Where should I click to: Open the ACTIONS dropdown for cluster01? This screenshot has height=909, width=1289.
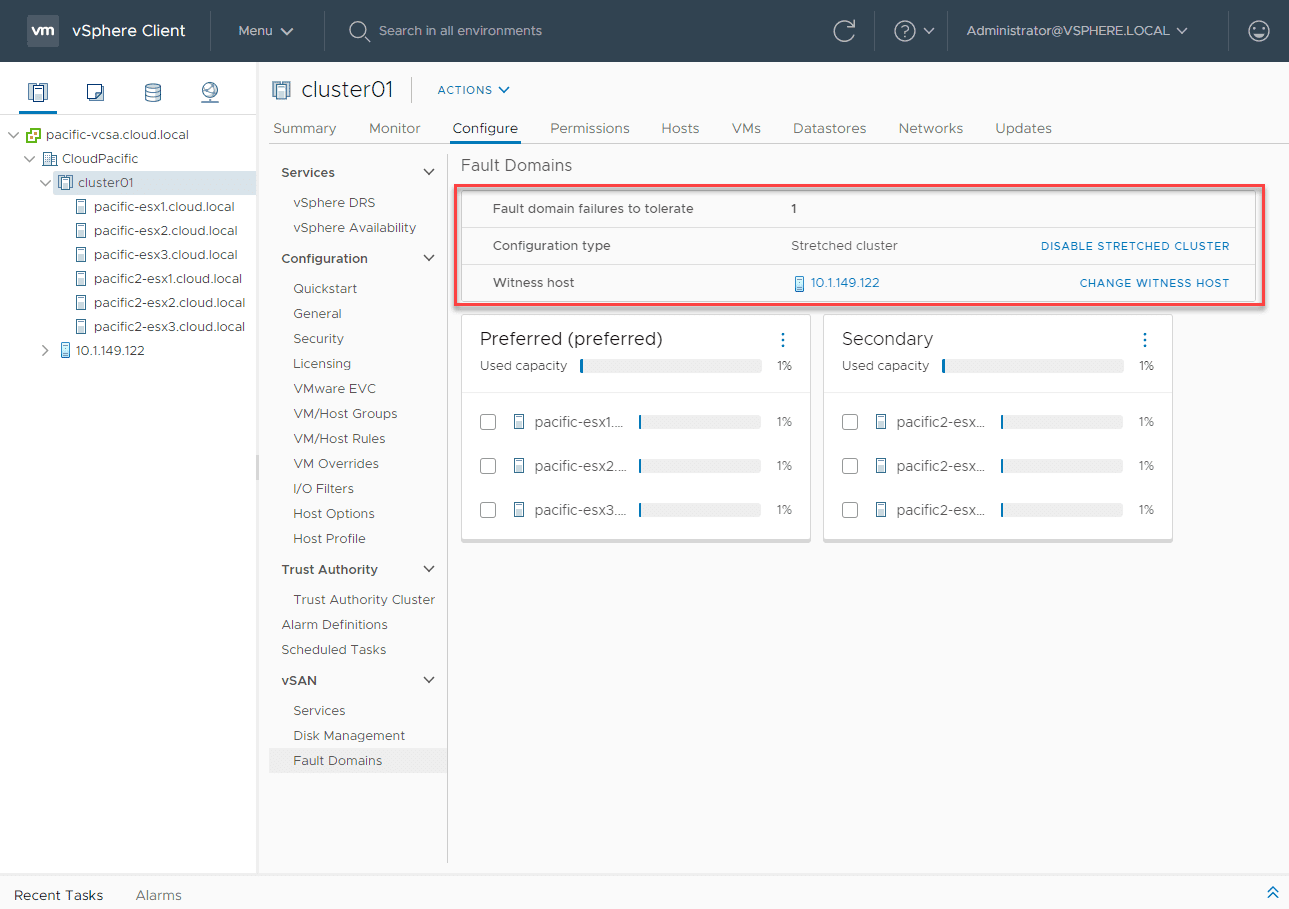pyautogui.click(x=471, y=89)
